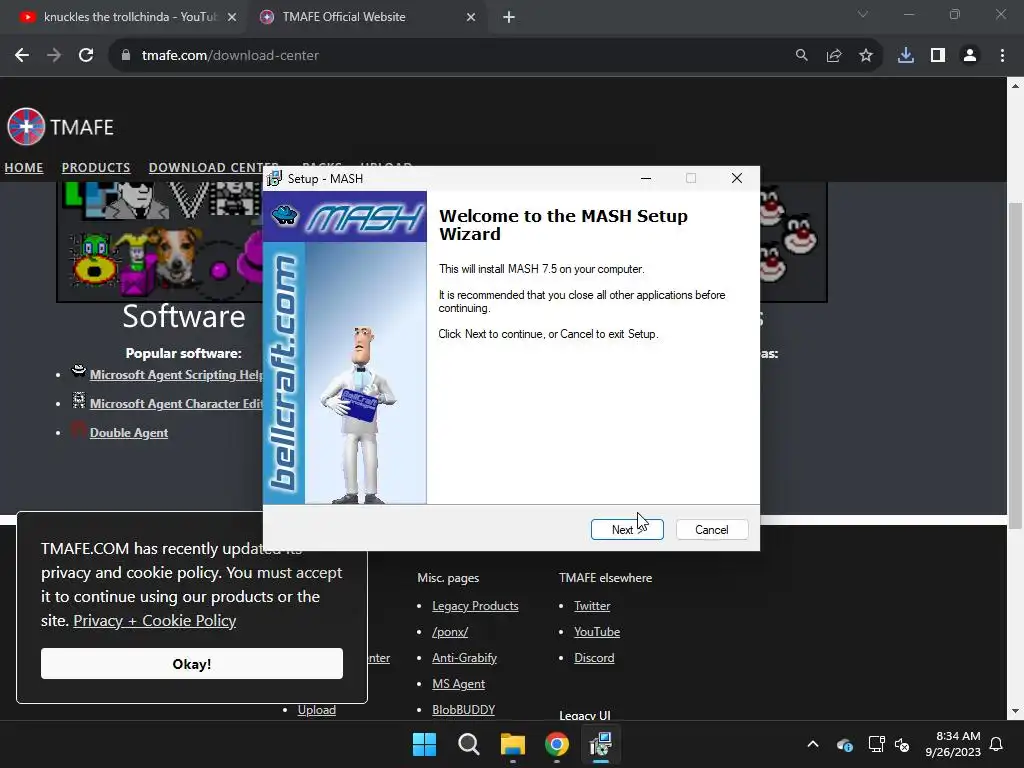
Task: Show hidden system tray icons
Action: coord(812,744)
